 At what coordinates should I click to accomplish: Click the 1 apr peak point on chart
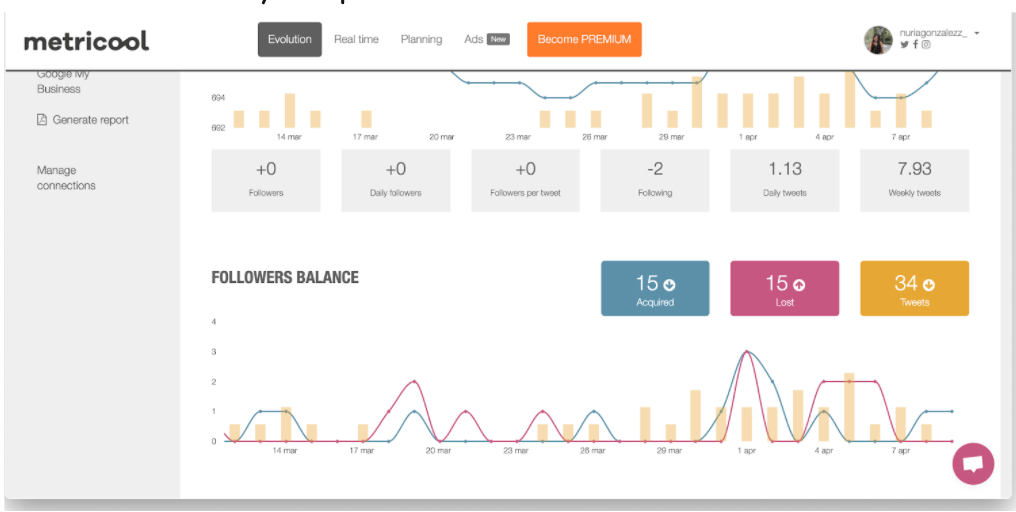[746, 352]
